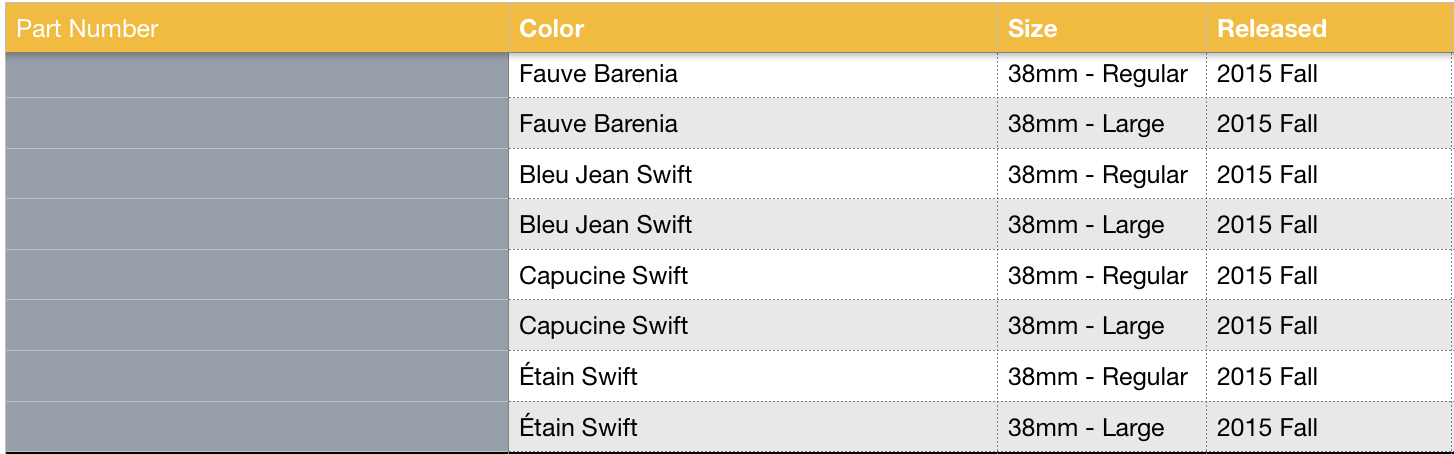
Task: Click Bleu Jean Swift cell in Large row
Action: click(753, 225)
